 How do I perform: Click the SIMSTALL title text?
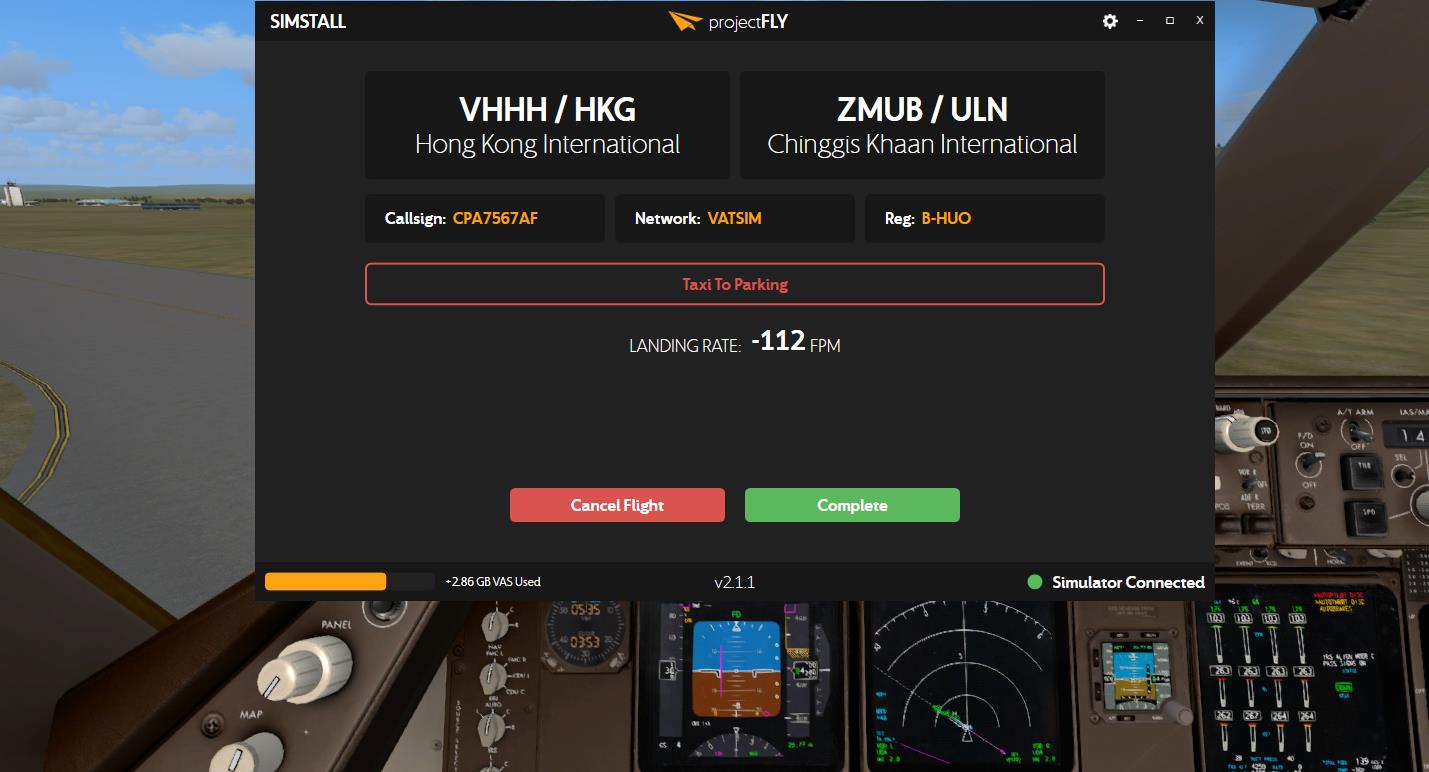pyautogui.click(x=308, y=21)
